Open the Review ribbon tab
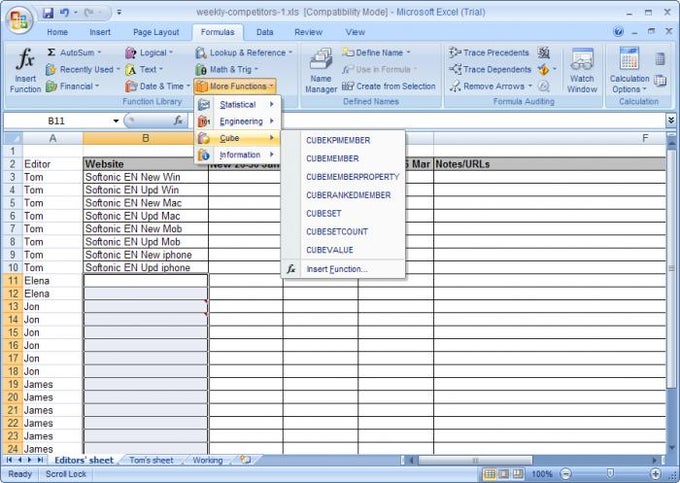The height and width of the screenshot is (483, 680). click(308, 32)
